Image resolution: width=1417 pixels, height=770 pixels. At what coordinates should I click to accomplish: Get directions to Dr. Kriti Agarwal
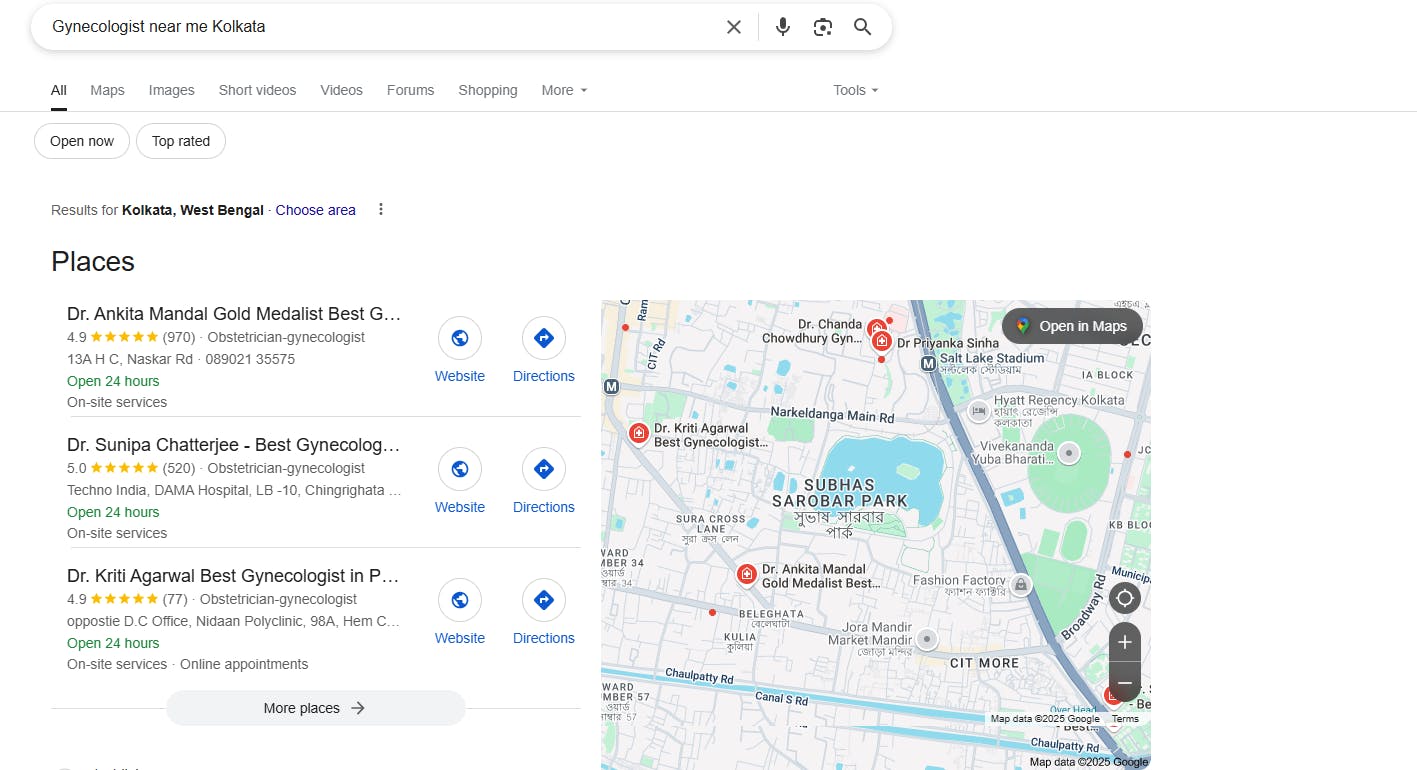[x=544, y=600]
